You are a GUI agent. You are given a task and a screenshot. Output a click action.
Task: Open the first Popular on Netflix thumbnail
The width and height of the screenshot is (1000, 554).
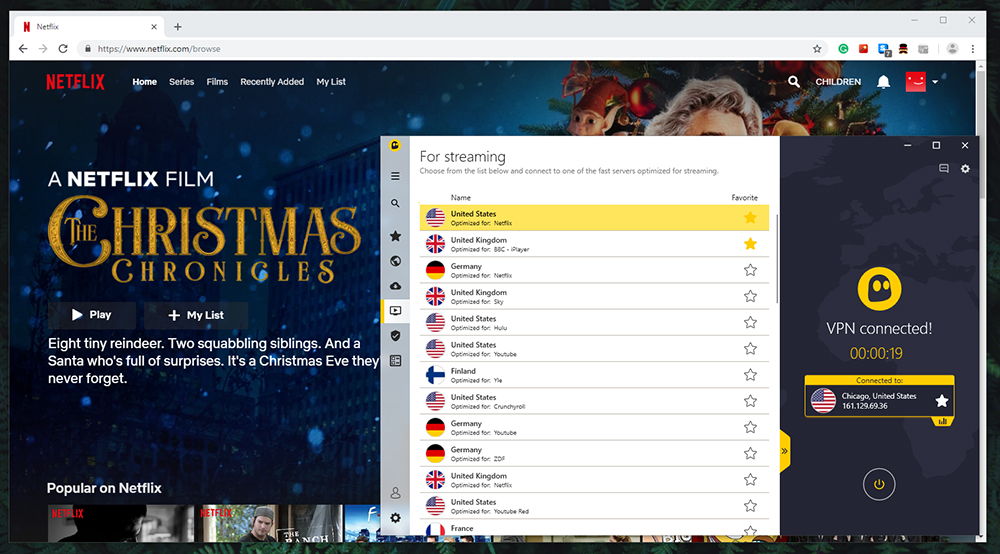click(121, 523)
